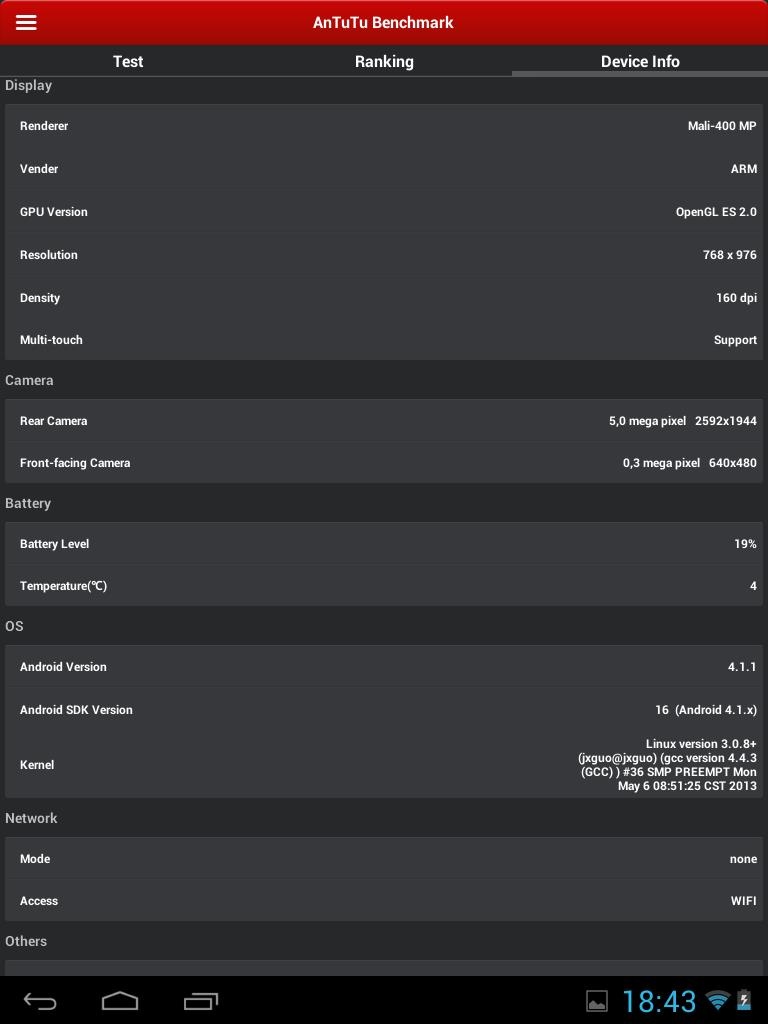Screen dimensions: 768x1024
Task: Tap the Kernel Linux version row
Action: [384, 765]
